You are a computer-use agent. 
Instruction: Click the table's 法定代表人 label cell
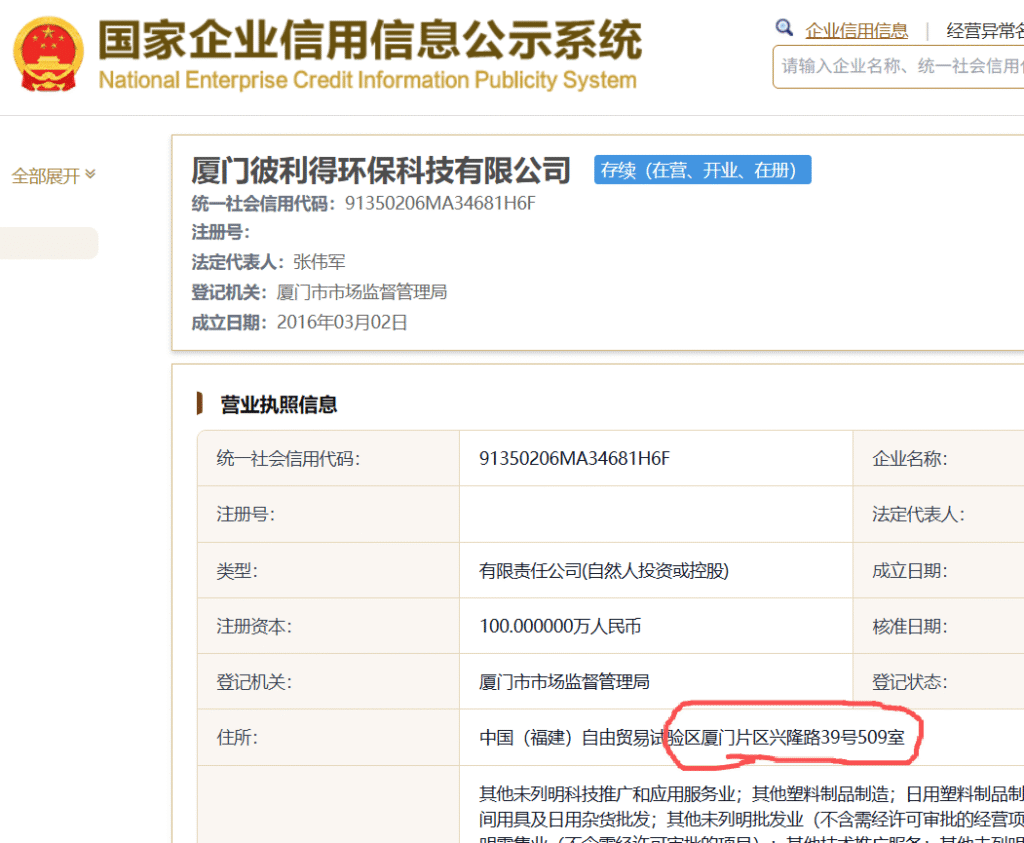tap(938, 515)
